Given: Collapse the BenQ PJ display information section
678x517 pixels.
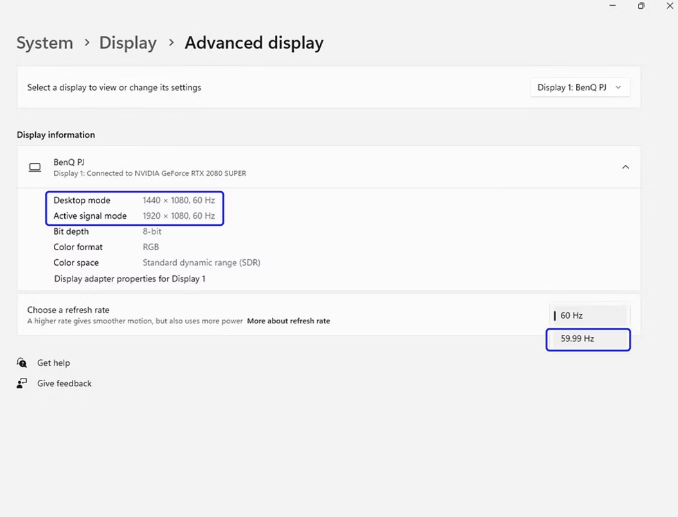Looking at the screenshot, I should point(625,167).
